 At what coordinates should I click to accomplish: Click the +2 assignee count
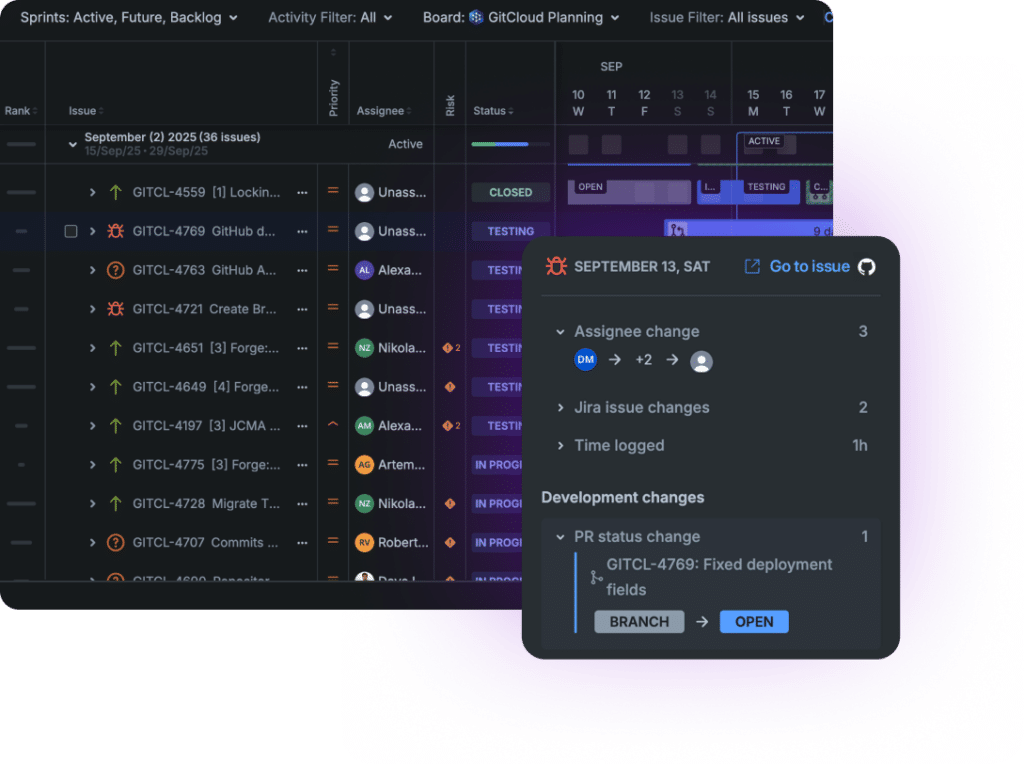643,360
